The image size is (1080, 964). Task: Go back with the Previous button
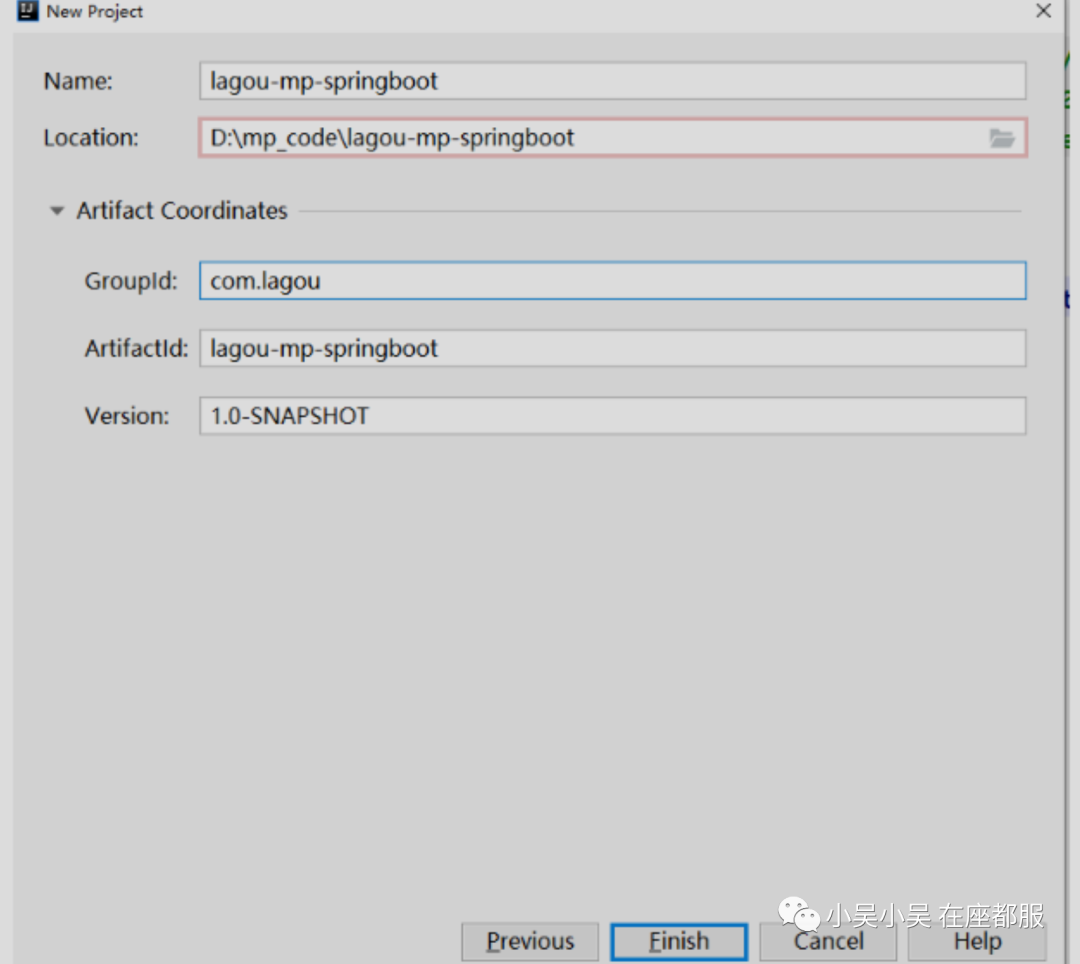click(530, 941)
